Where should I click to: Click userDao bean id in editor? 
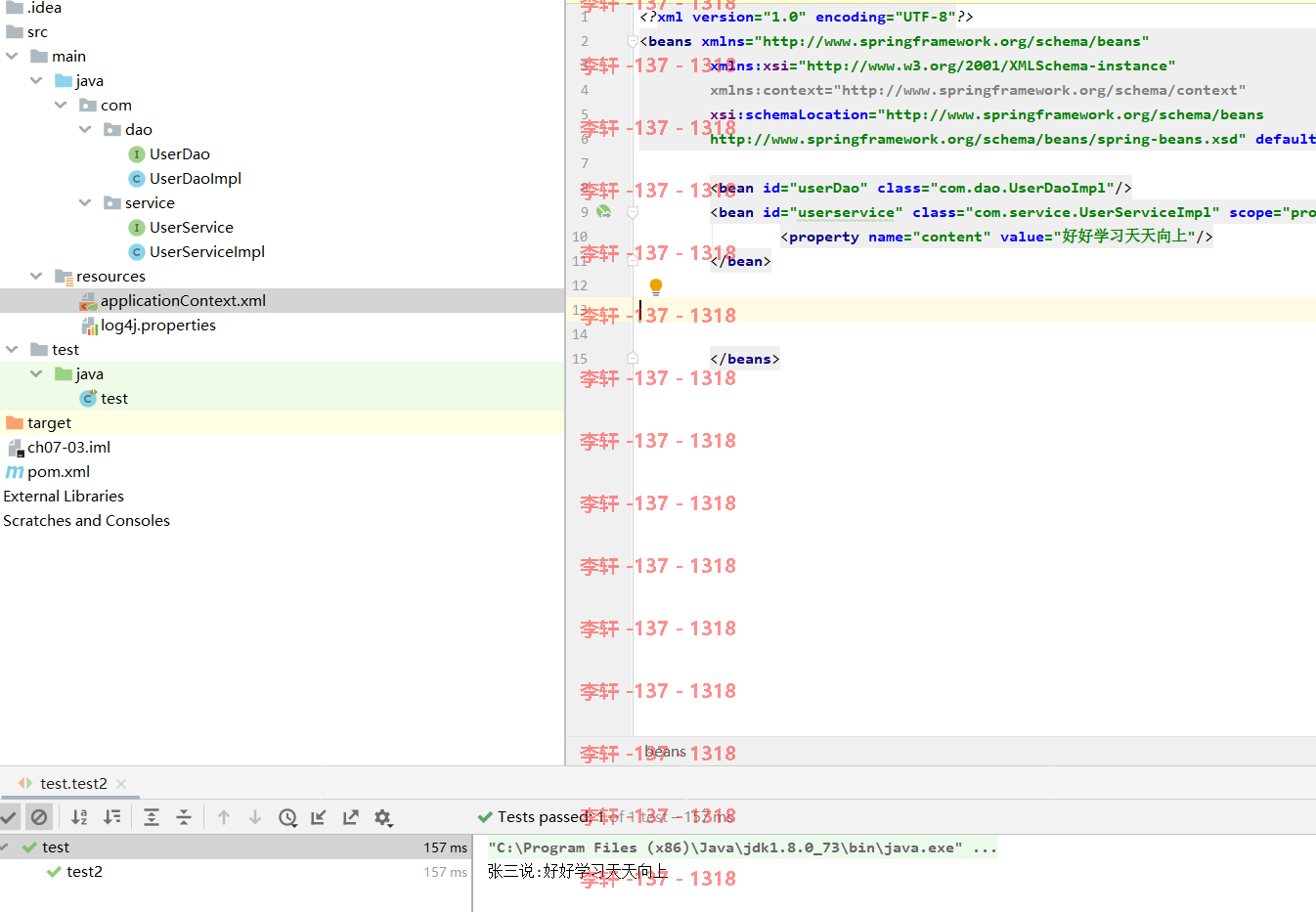829,188
